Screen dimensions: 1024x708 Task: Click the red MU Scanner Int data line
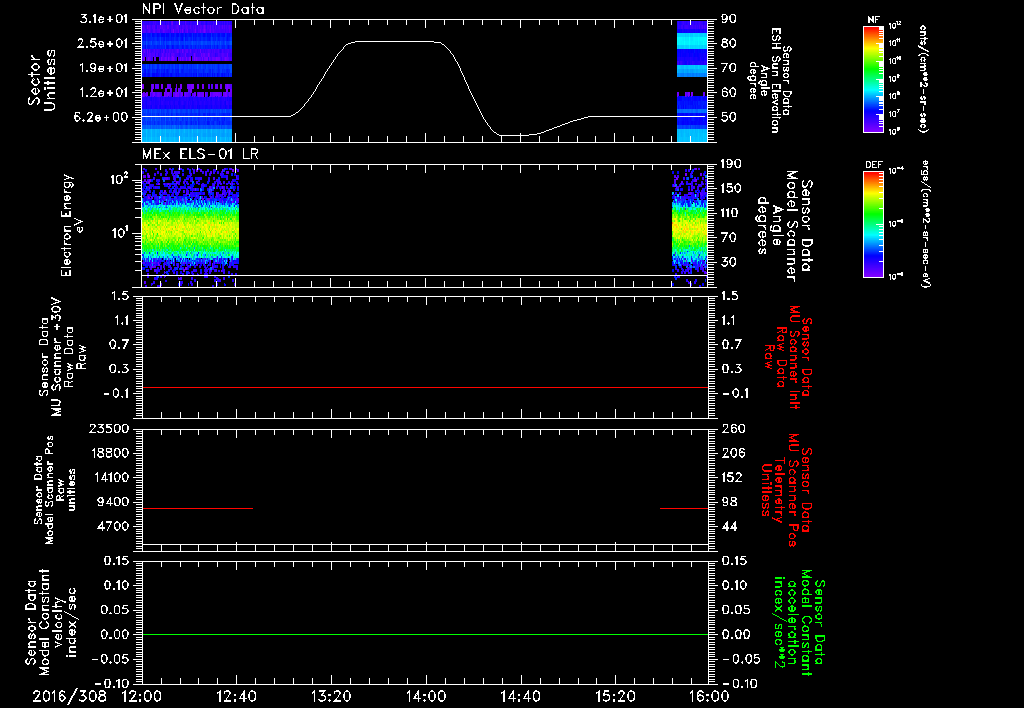[x=424, y=387]
